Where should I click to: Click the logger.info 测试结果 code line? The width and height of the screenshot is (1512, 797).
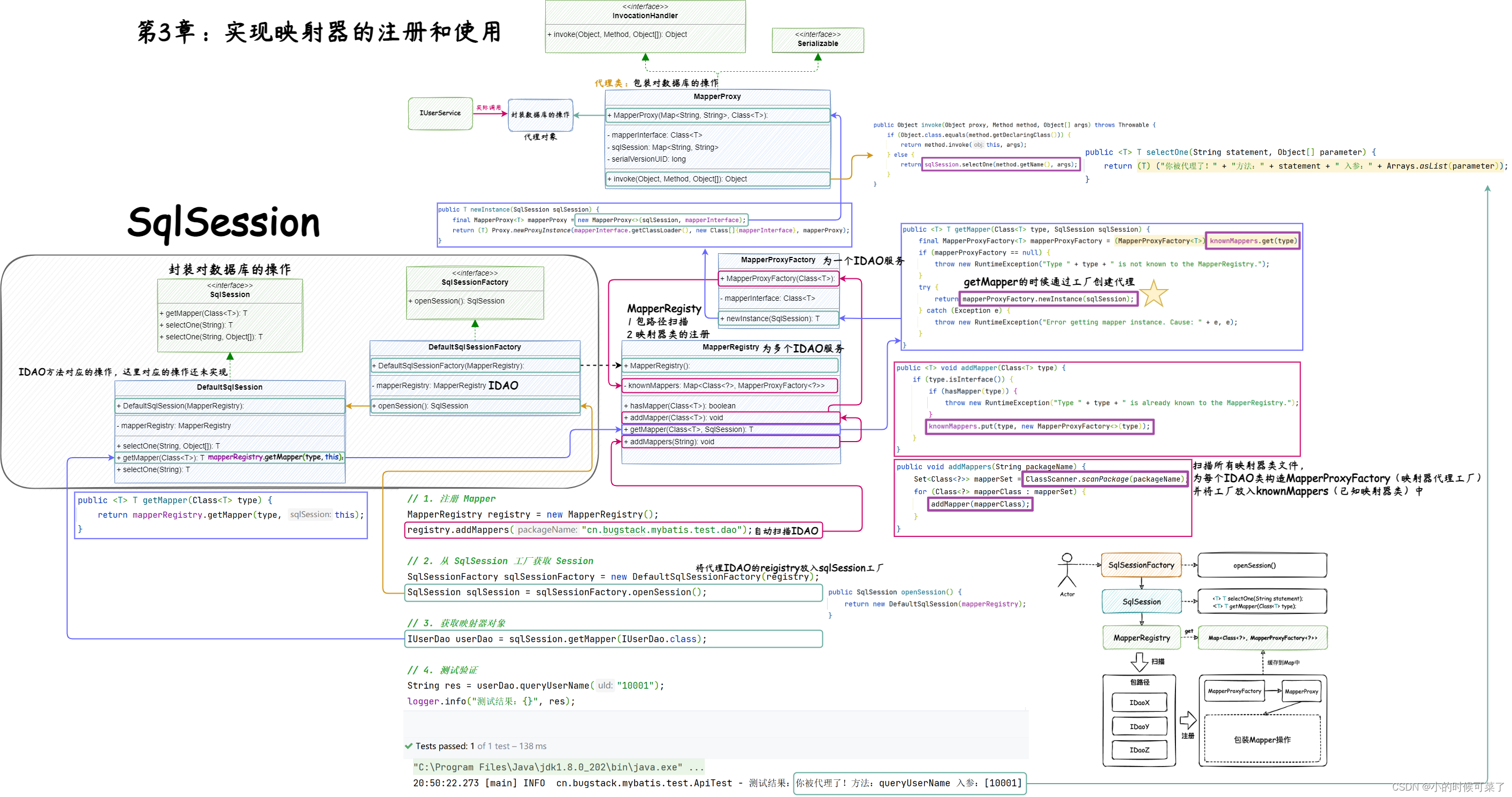click(491, 701)
